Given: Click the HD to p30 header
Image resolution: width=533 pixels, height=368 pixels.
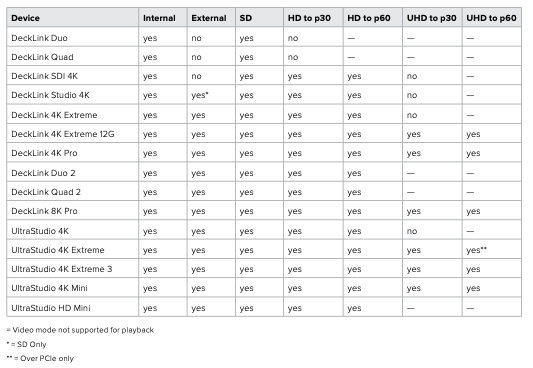Looking at the screenshot, I should click(309, 18).
